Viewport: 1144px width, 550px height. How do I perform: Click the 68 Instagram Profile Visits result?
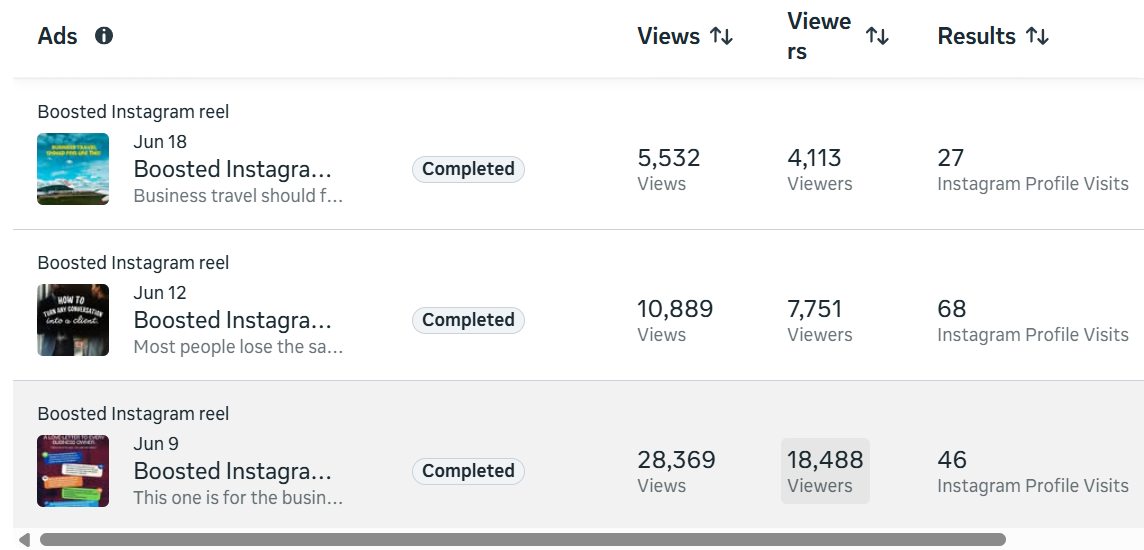tap(1032, 320)
